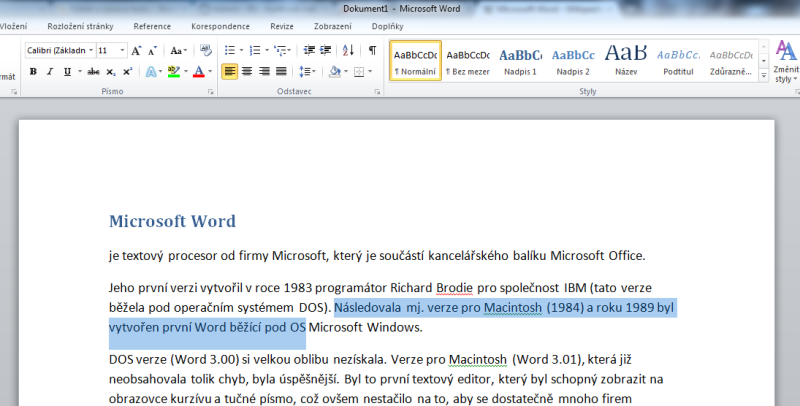Click the word Macintosh in highlighted sentence

tap(513, 308)
